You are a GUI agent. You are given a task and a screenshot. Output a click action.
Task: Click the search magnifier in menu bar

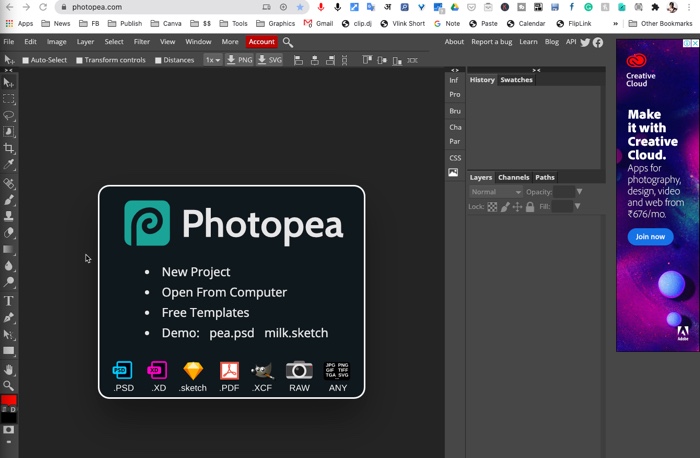[288, 42]
